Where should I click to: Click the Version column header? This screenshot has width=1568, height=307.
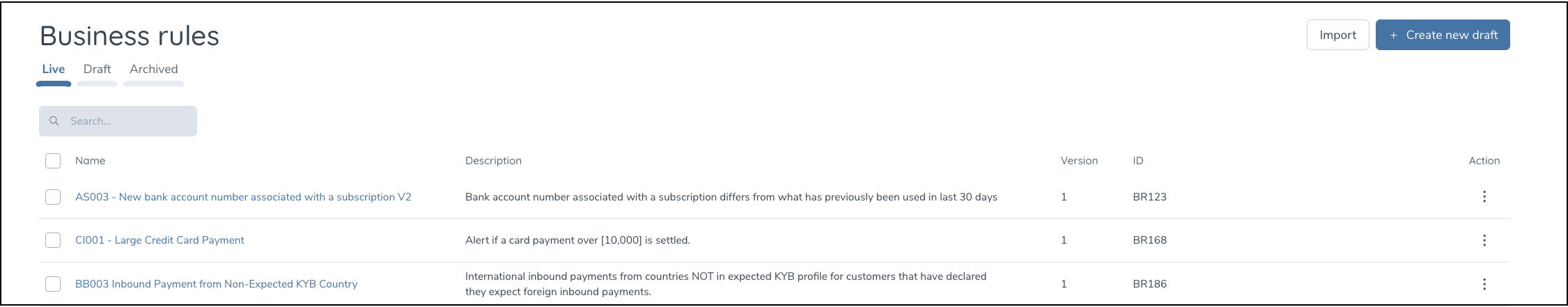point(1078,161)
